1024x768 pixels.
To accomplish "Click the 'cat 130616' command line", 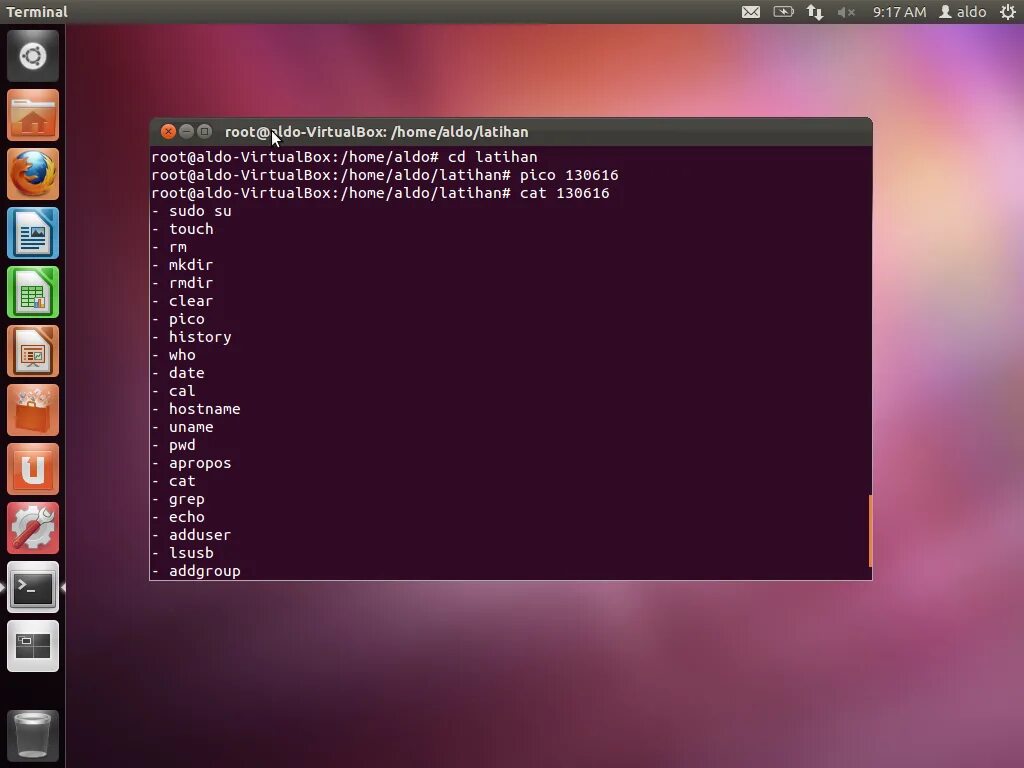I will pyautogui.click(x=380, y=193).
